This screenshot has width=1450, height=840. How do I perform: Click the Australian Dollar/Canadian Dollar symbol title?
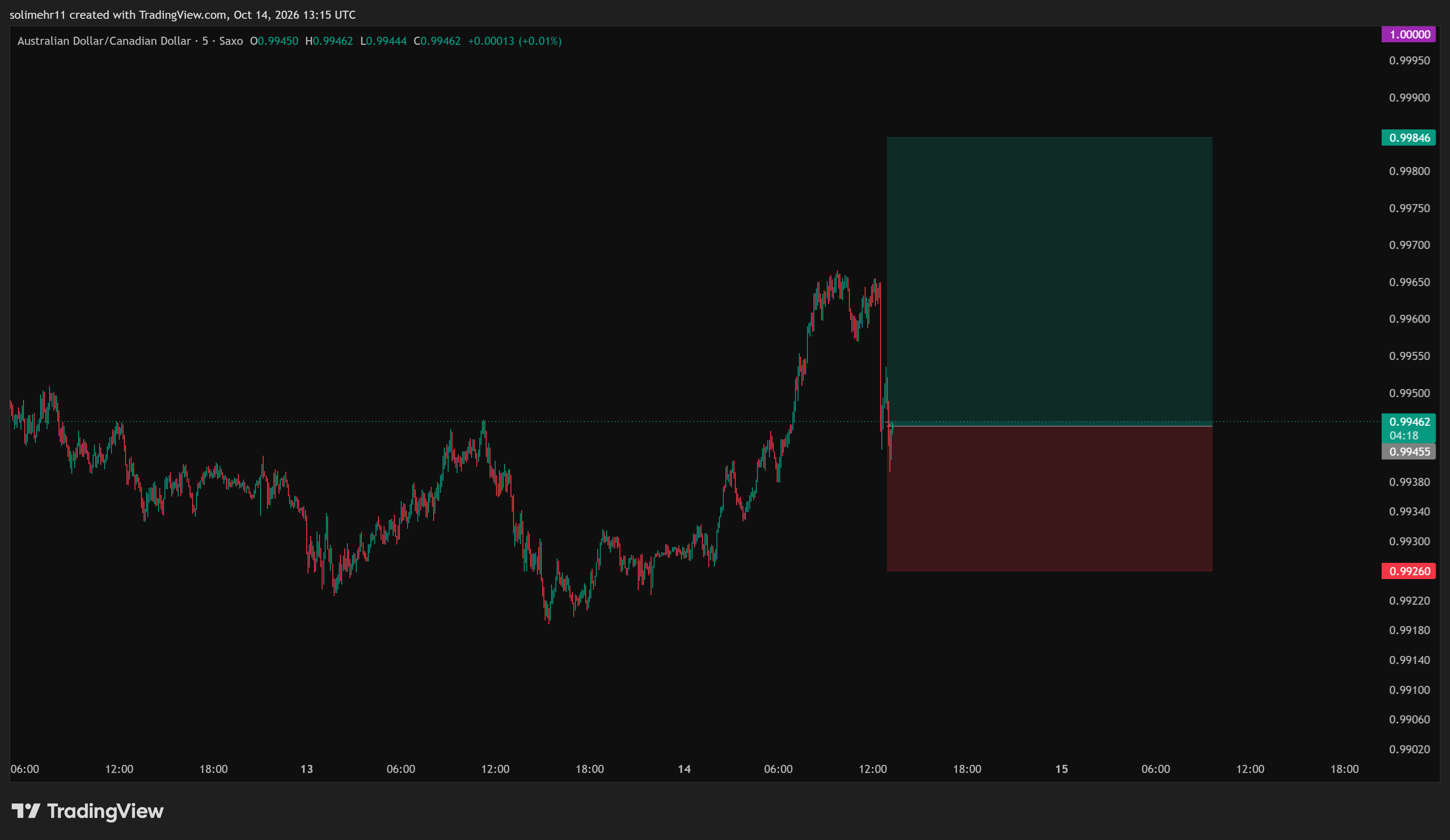pyautogui.click(x=103, y=41)
